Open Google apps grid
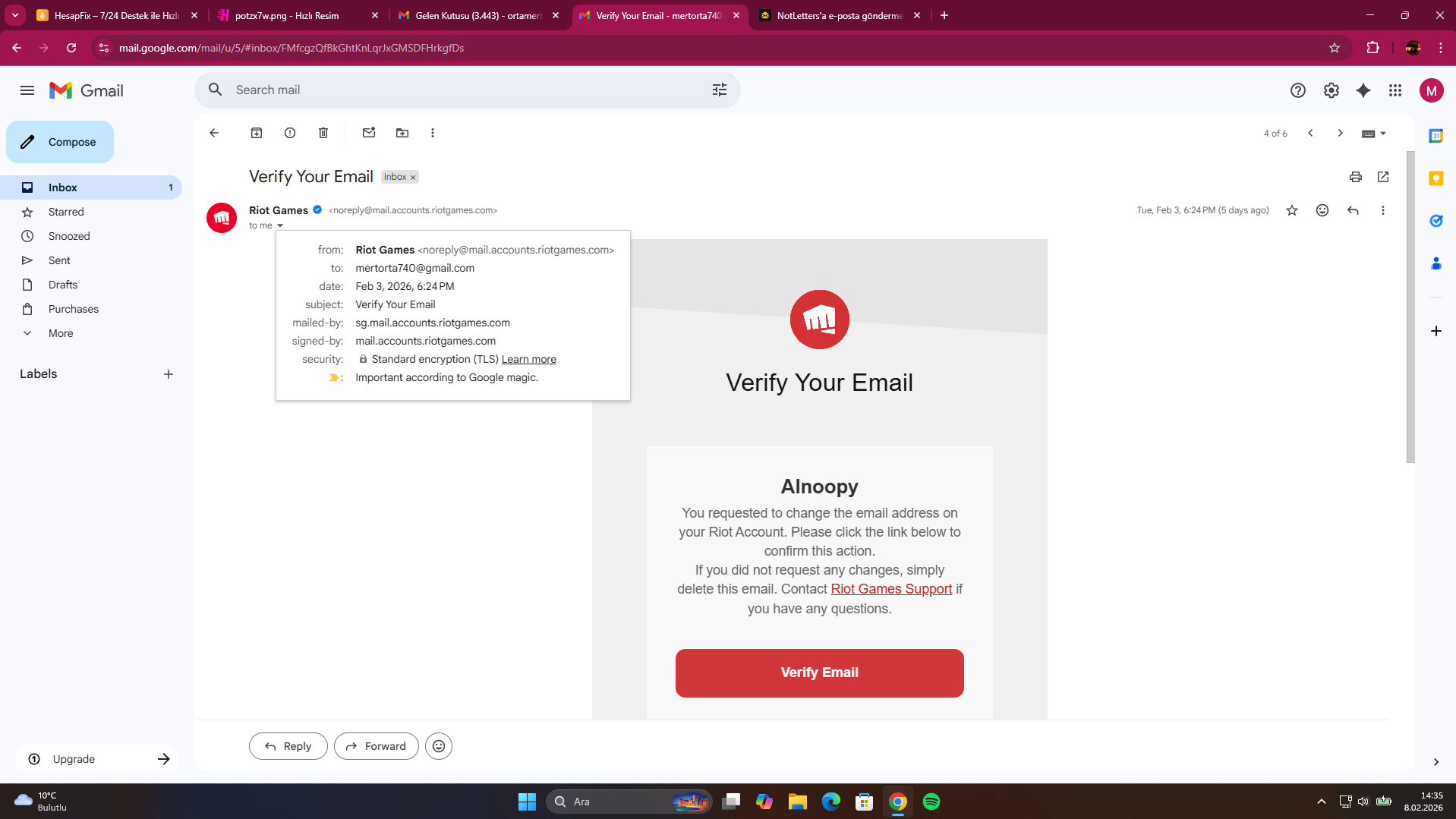 click(1395, 90)
